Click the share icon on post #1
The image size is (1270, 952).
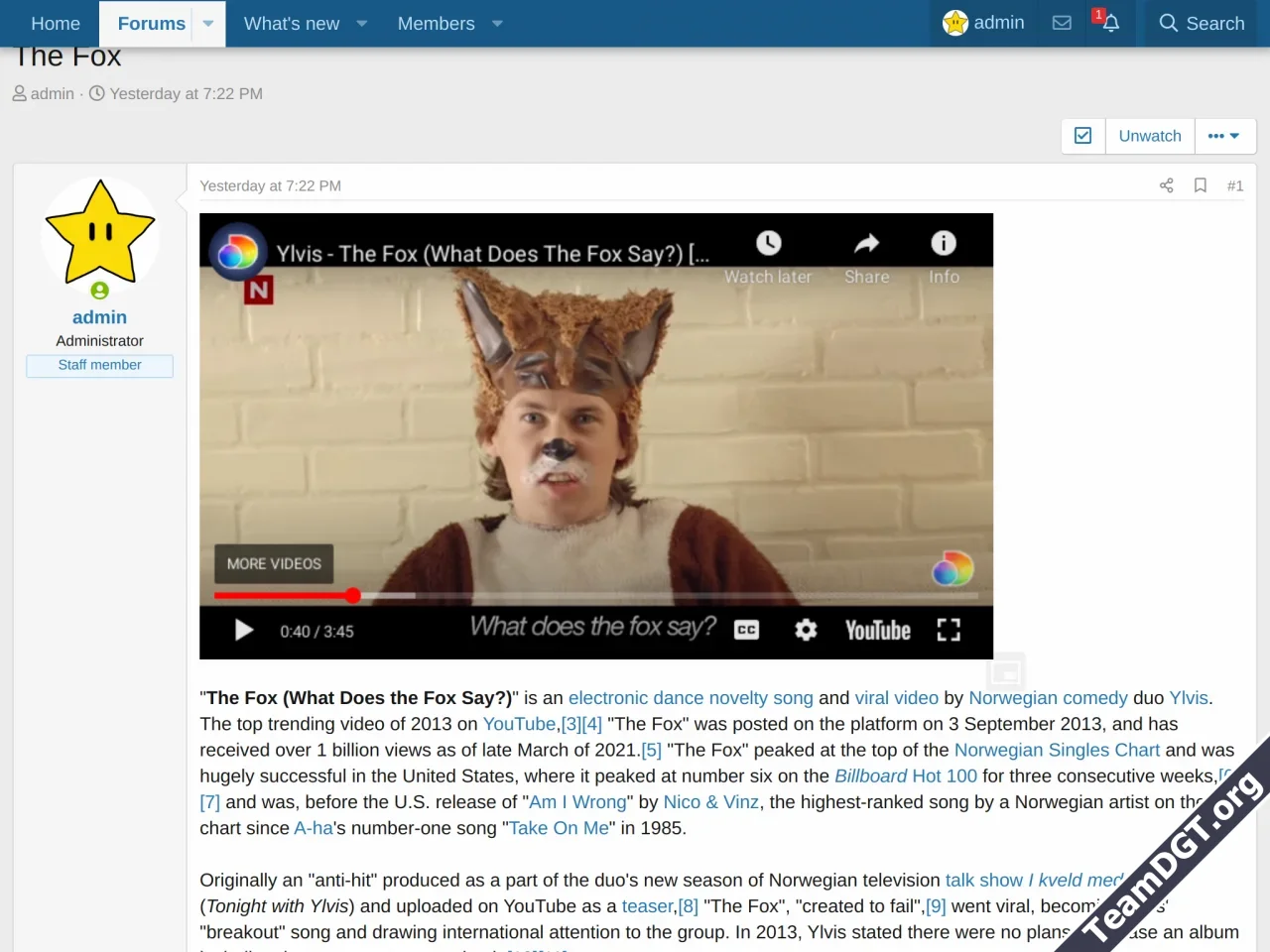tap(1166, 185)
